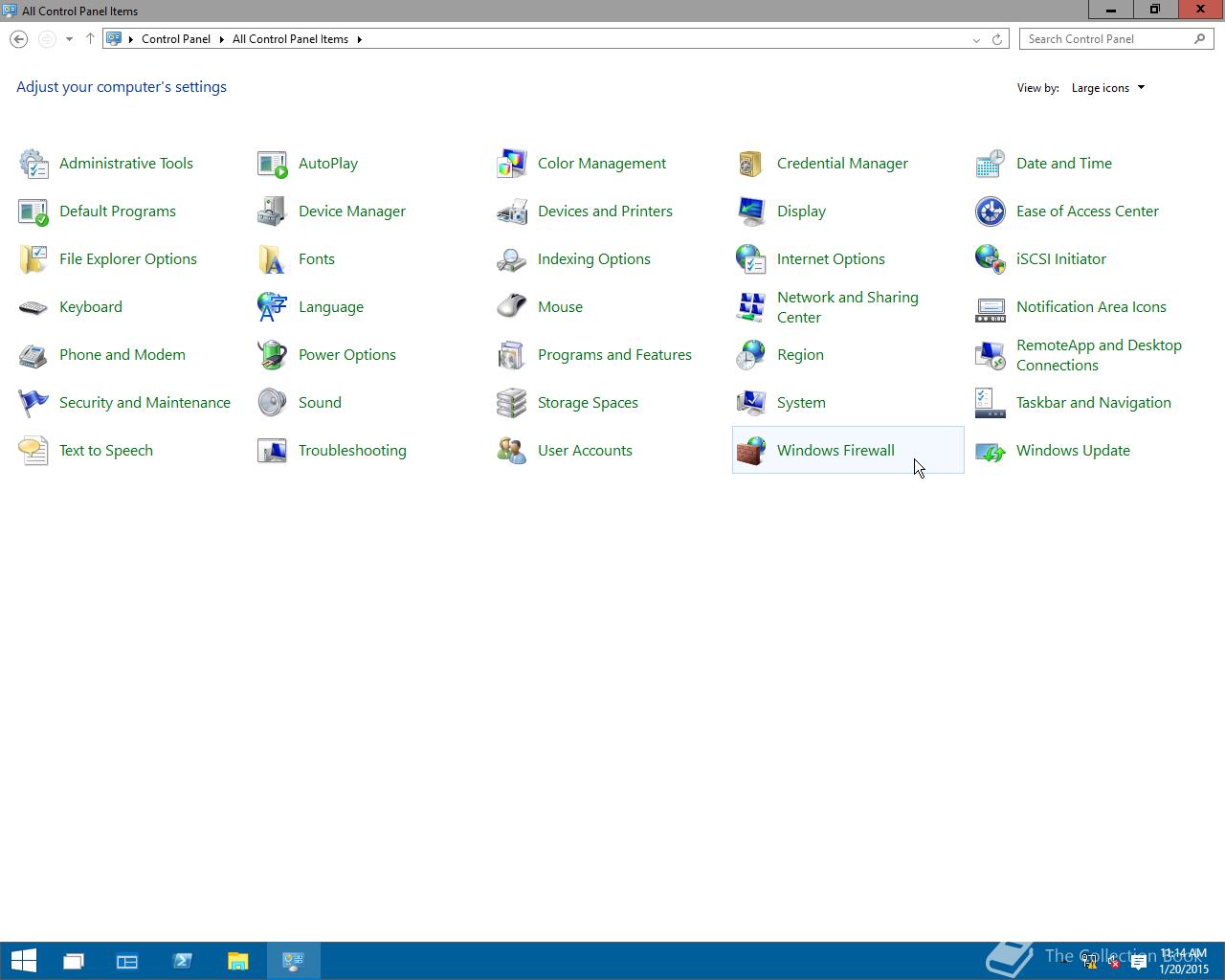Click the search magnifier icon
Image resolution: width=1225 pixels, height=980 pixels.
tap(1199, 39)
